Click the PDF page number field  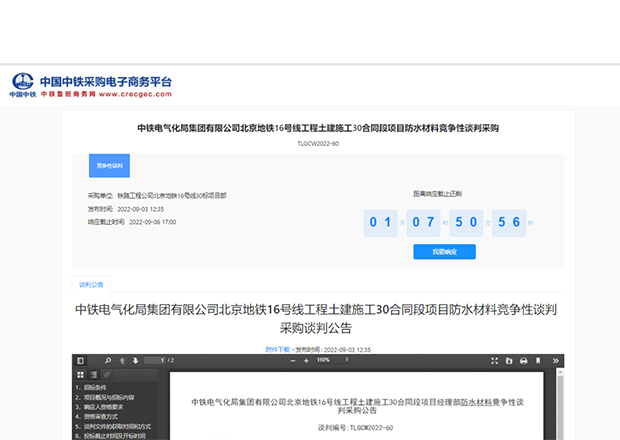(x=155, y=360)
